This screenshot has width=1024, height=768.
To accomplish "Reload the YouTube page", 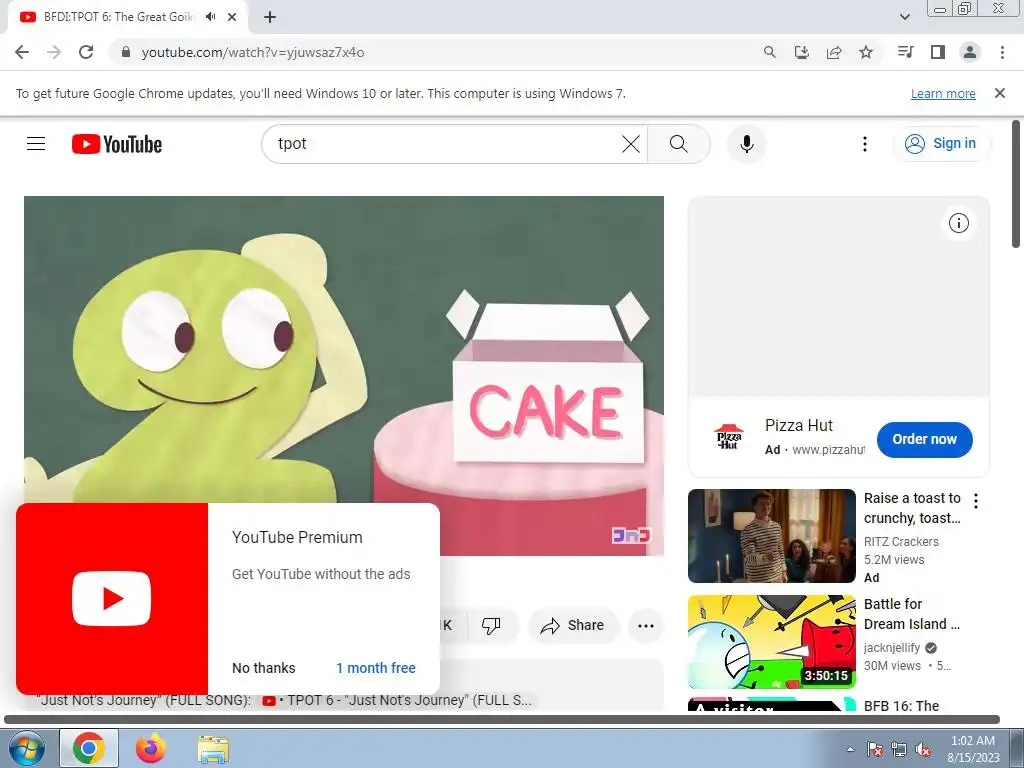I will click(86, 52).
